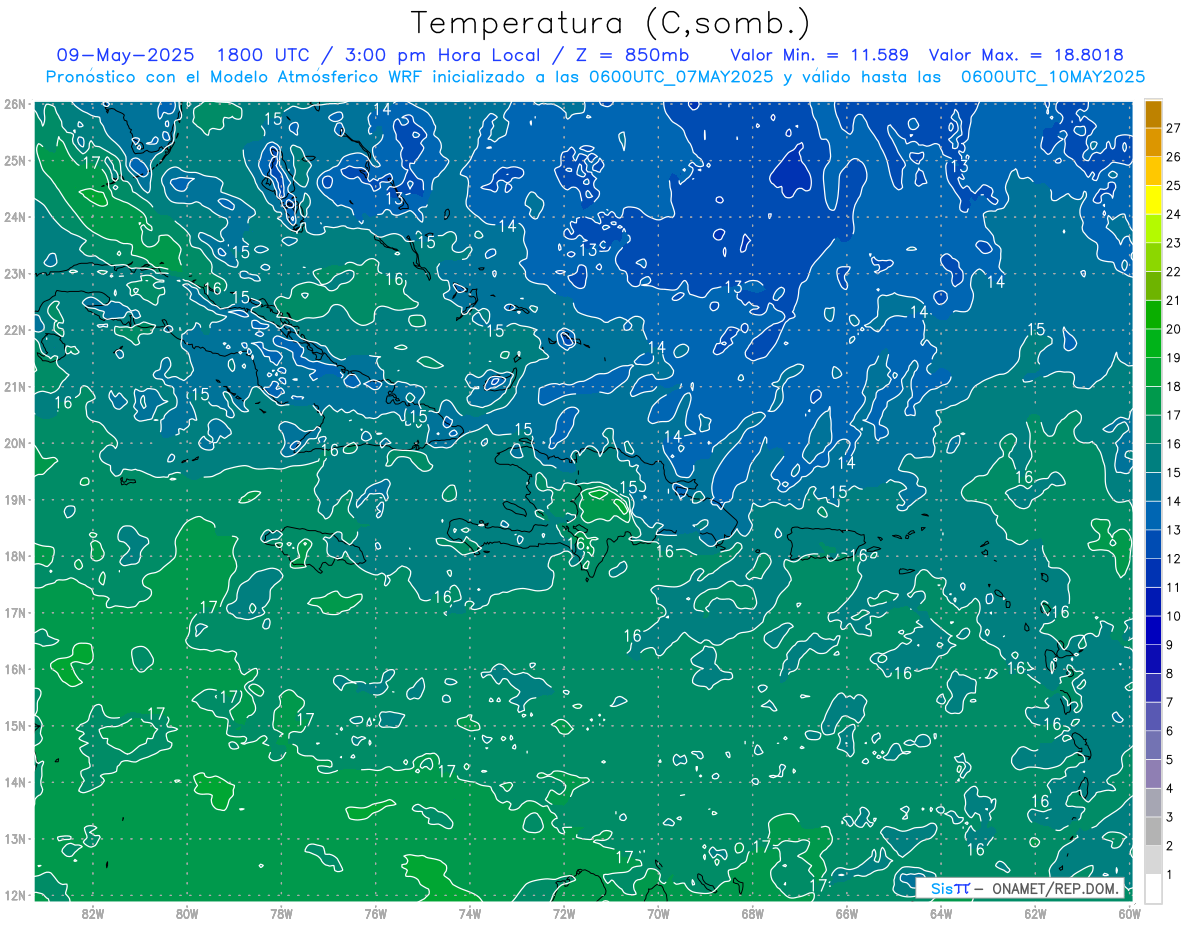Click the colorbar scale label "4"

click(x=1171, y=788)
